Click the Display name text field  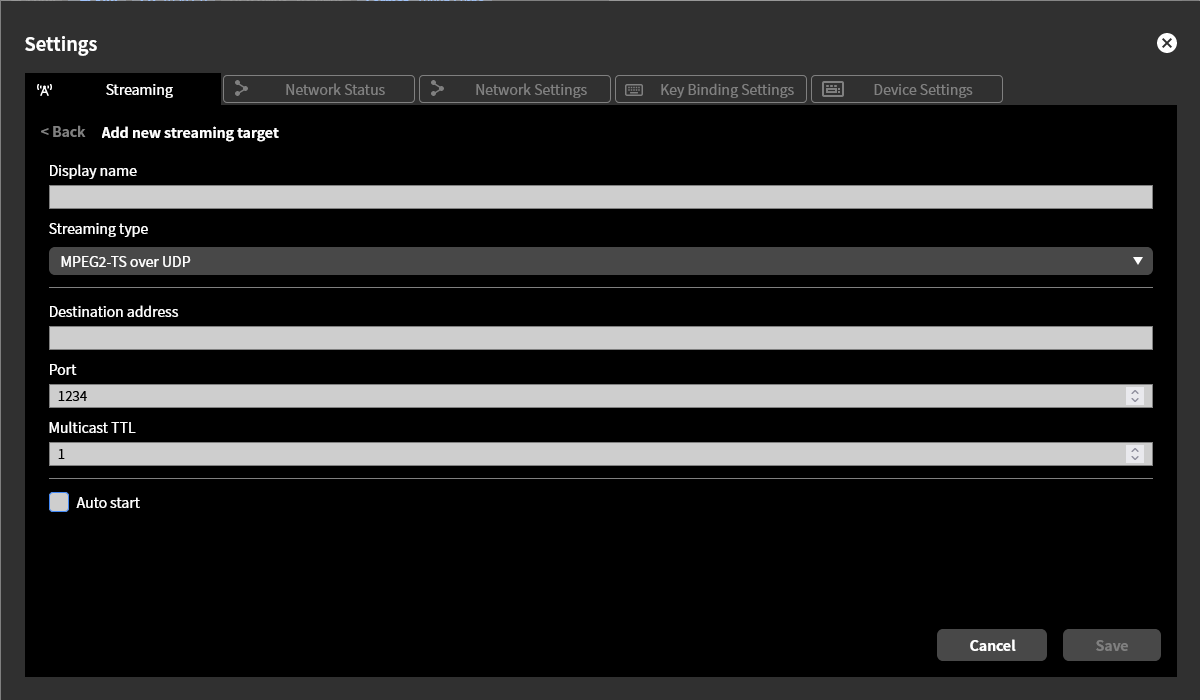tap(600, 197)
